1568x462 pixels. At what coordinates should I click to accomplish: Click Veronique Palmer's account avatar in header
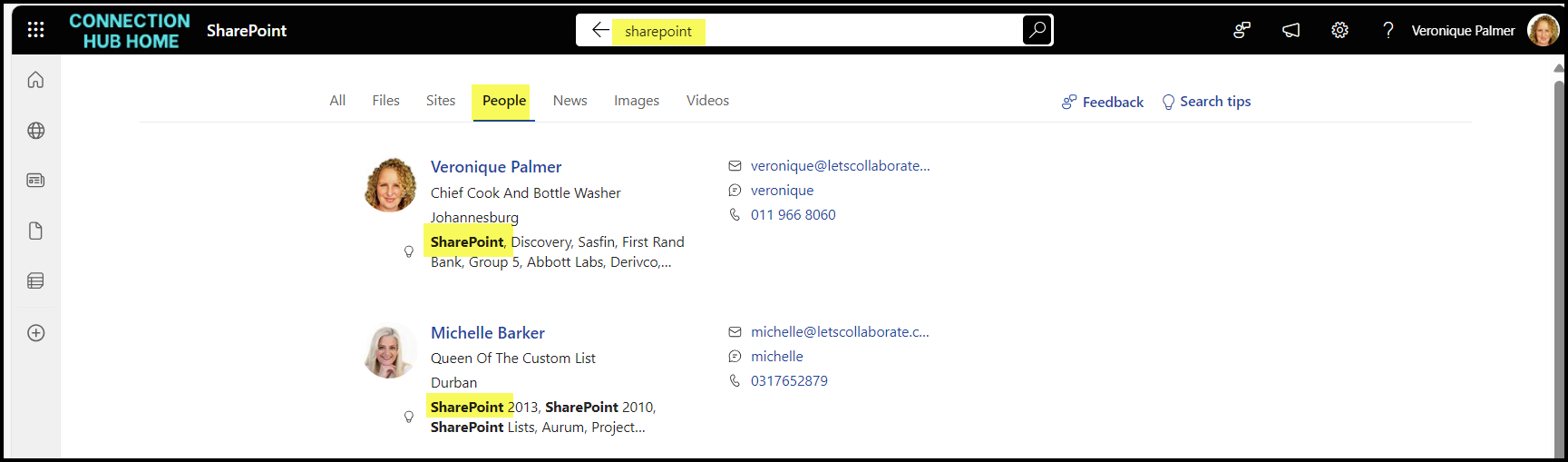1543,31
